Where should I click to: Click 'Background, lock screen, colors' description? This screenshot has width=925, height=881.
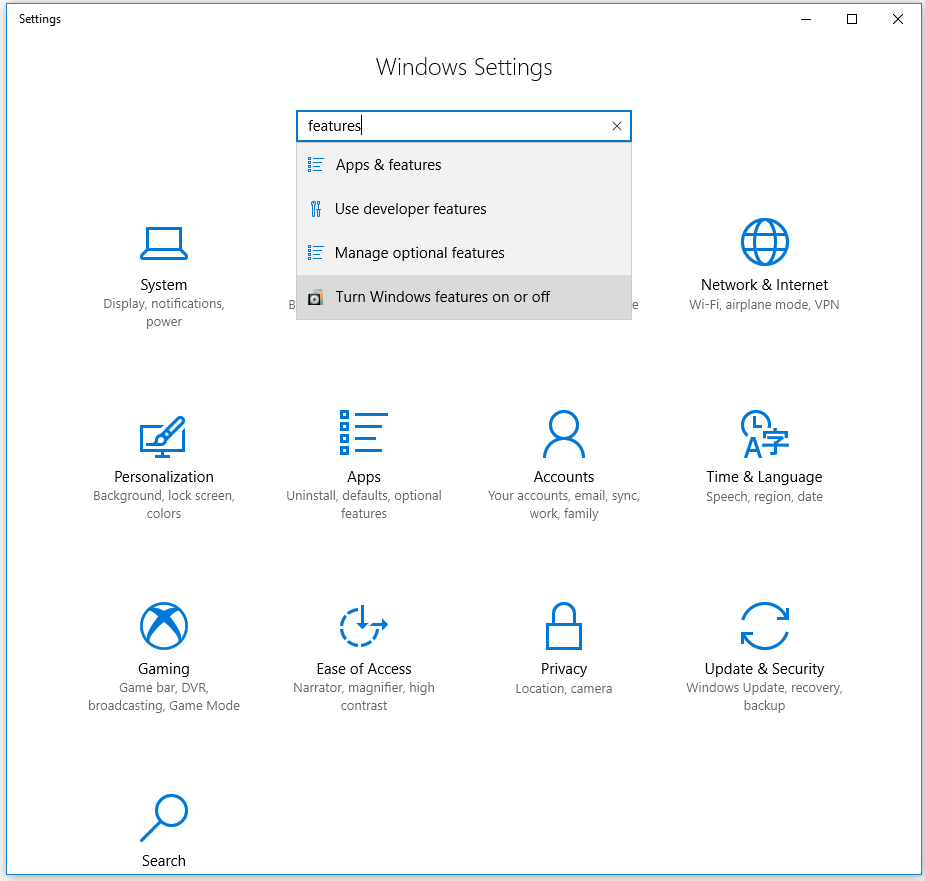click(x=164, y=505)
